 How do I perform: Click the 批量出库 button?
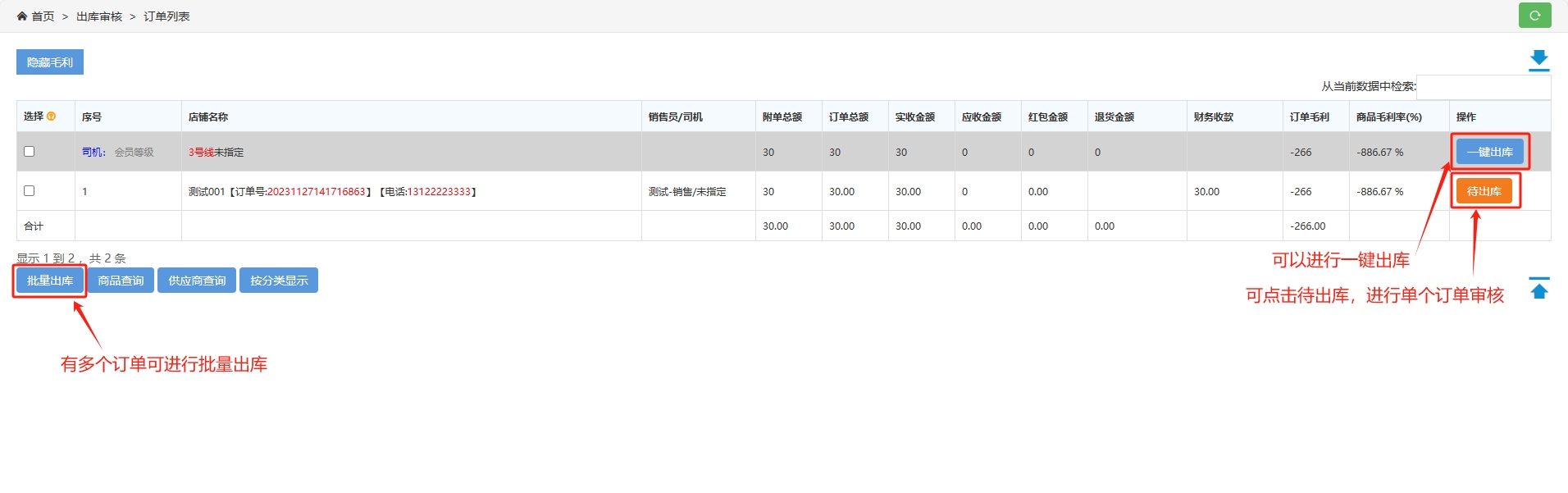(x=50, y=281)
